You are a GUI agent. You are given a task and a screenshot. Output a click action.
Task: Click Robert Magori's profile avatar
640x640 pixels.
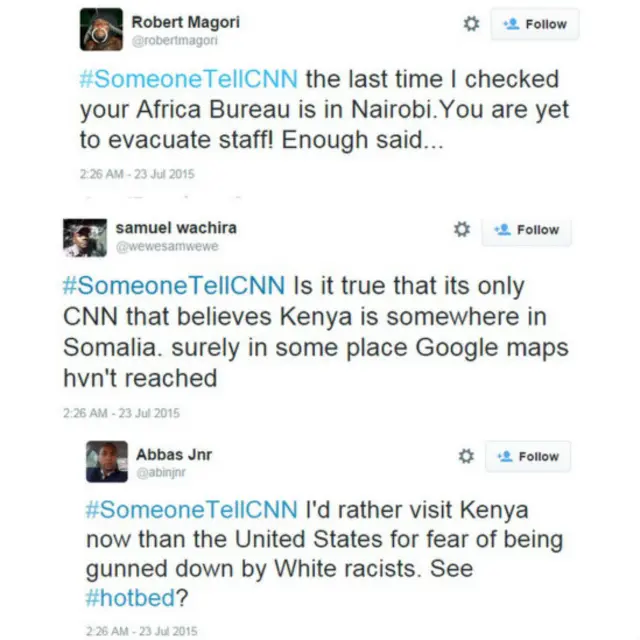click(x=101, y=29)
